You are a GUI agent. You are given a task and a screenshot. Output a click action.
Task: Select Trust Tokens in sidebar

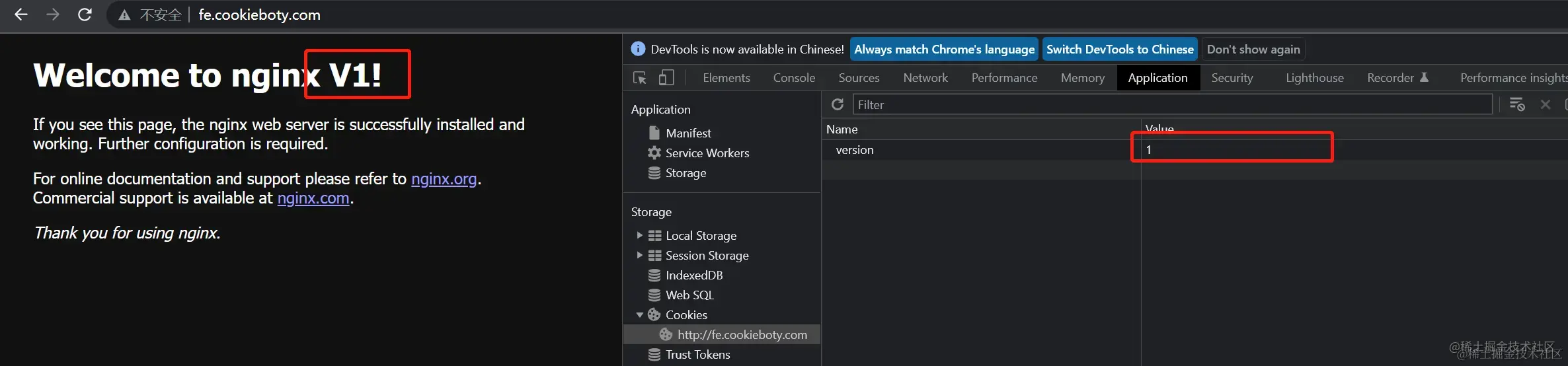[x=697, y=355]
